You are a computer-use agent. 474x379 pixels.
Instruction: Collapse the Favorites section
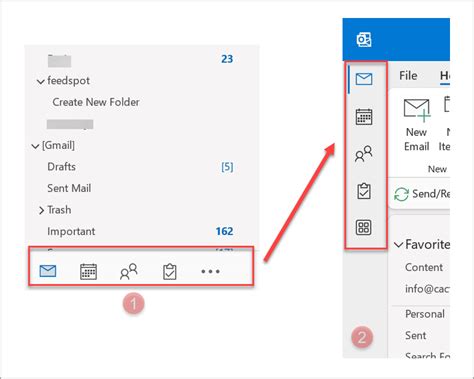pyautogui.click(x=398, y=245)
